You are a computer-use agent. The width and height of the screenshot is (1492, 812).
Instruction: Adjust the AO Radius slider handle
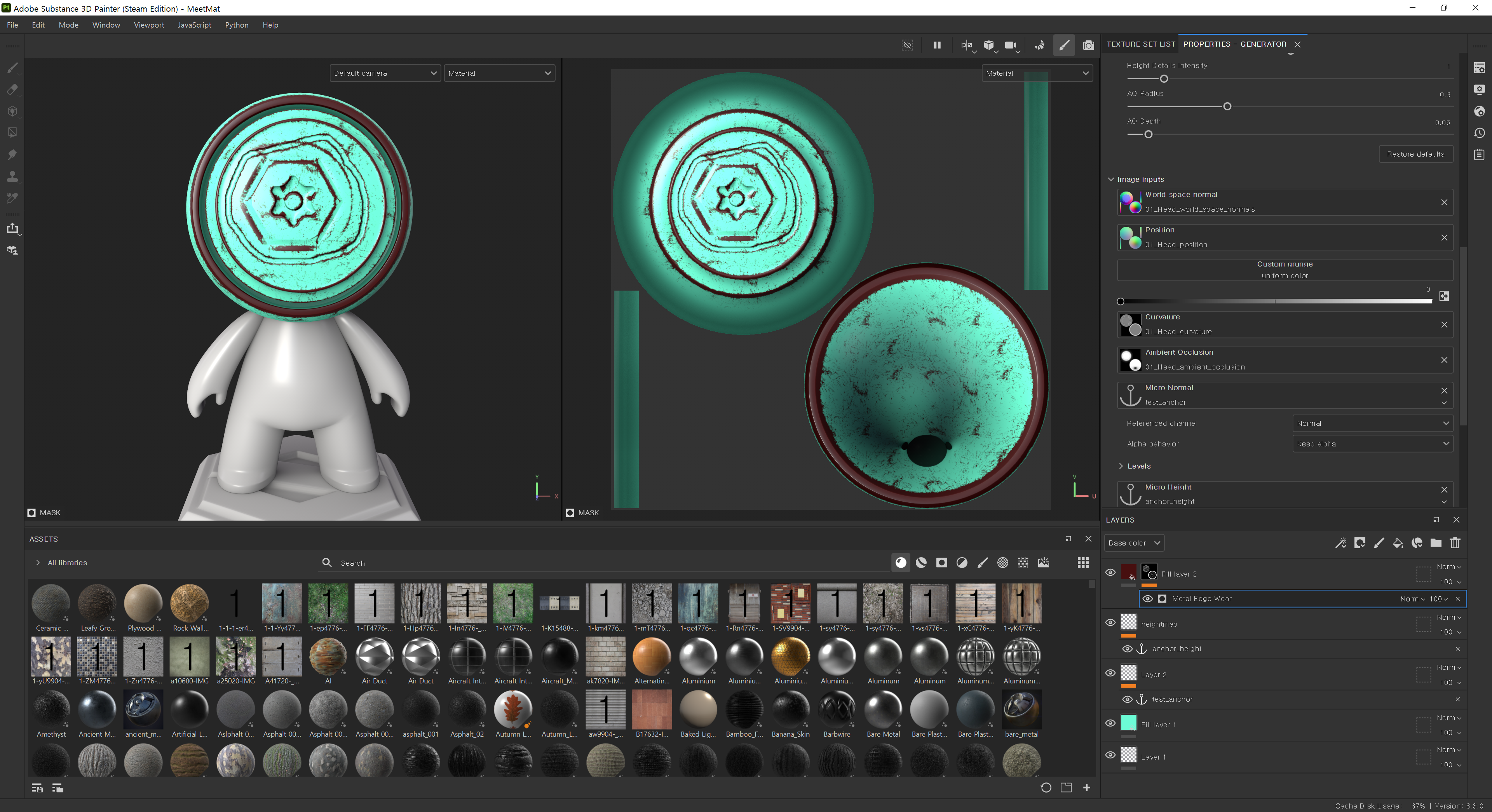coord(1227,106)
